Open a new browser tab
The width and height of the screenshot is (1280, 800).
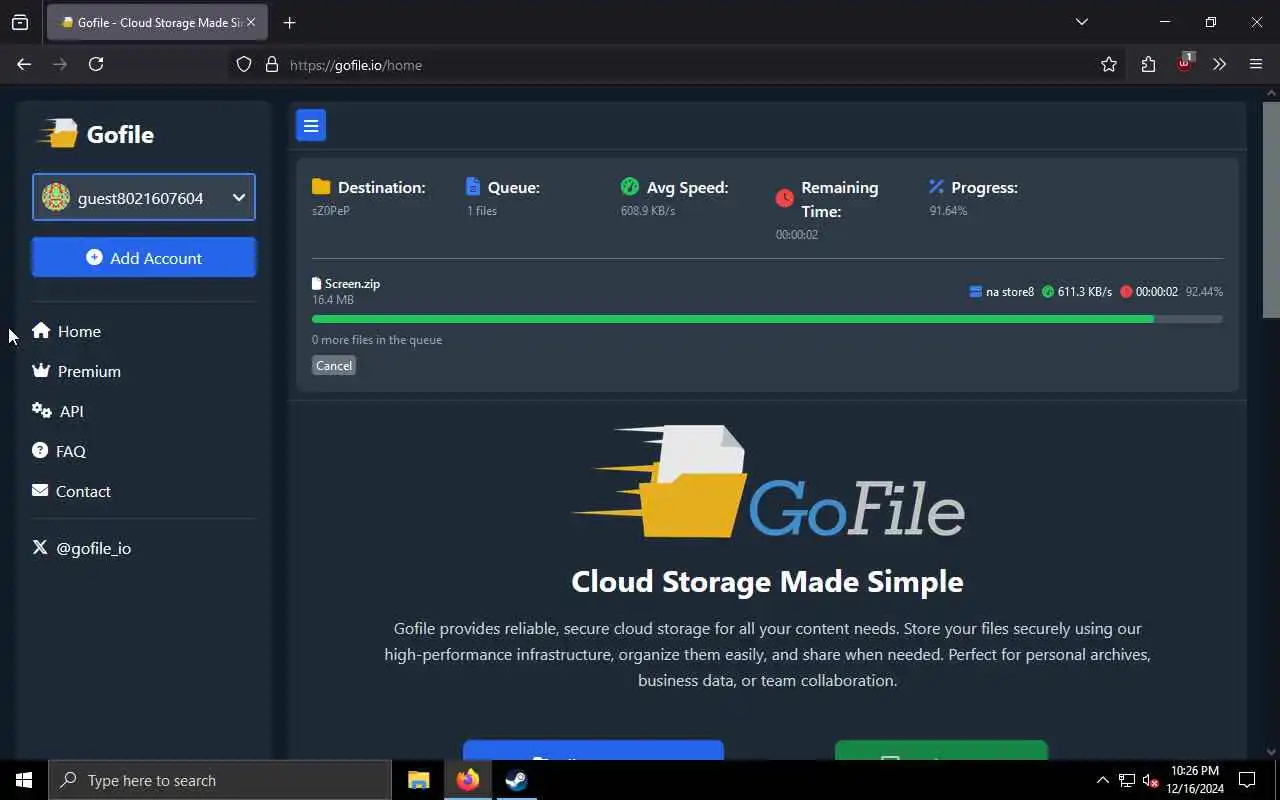coord(289,22)
